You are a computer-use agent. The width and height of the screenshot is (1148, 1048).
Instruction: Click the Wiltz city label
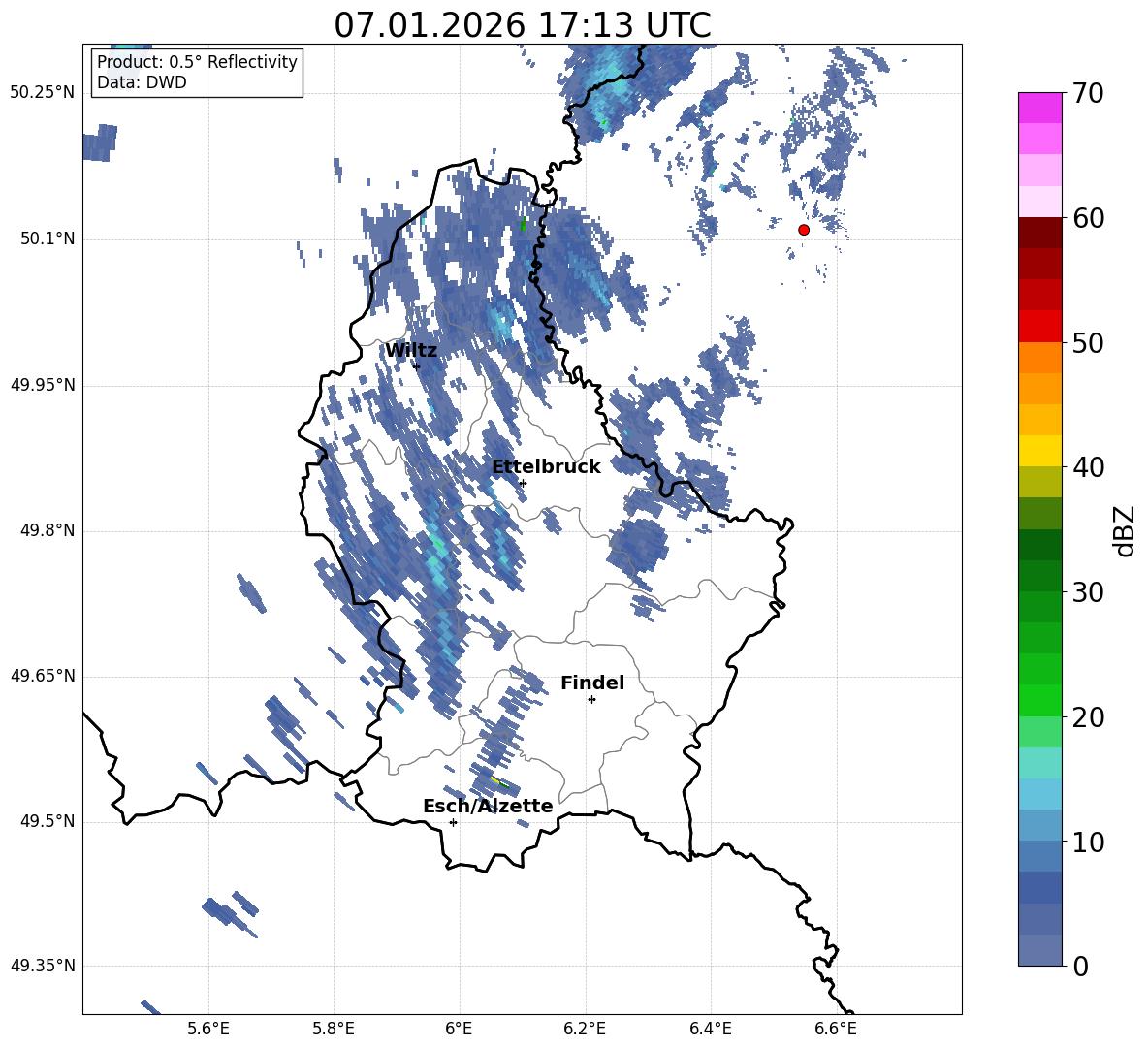[411, 351]
